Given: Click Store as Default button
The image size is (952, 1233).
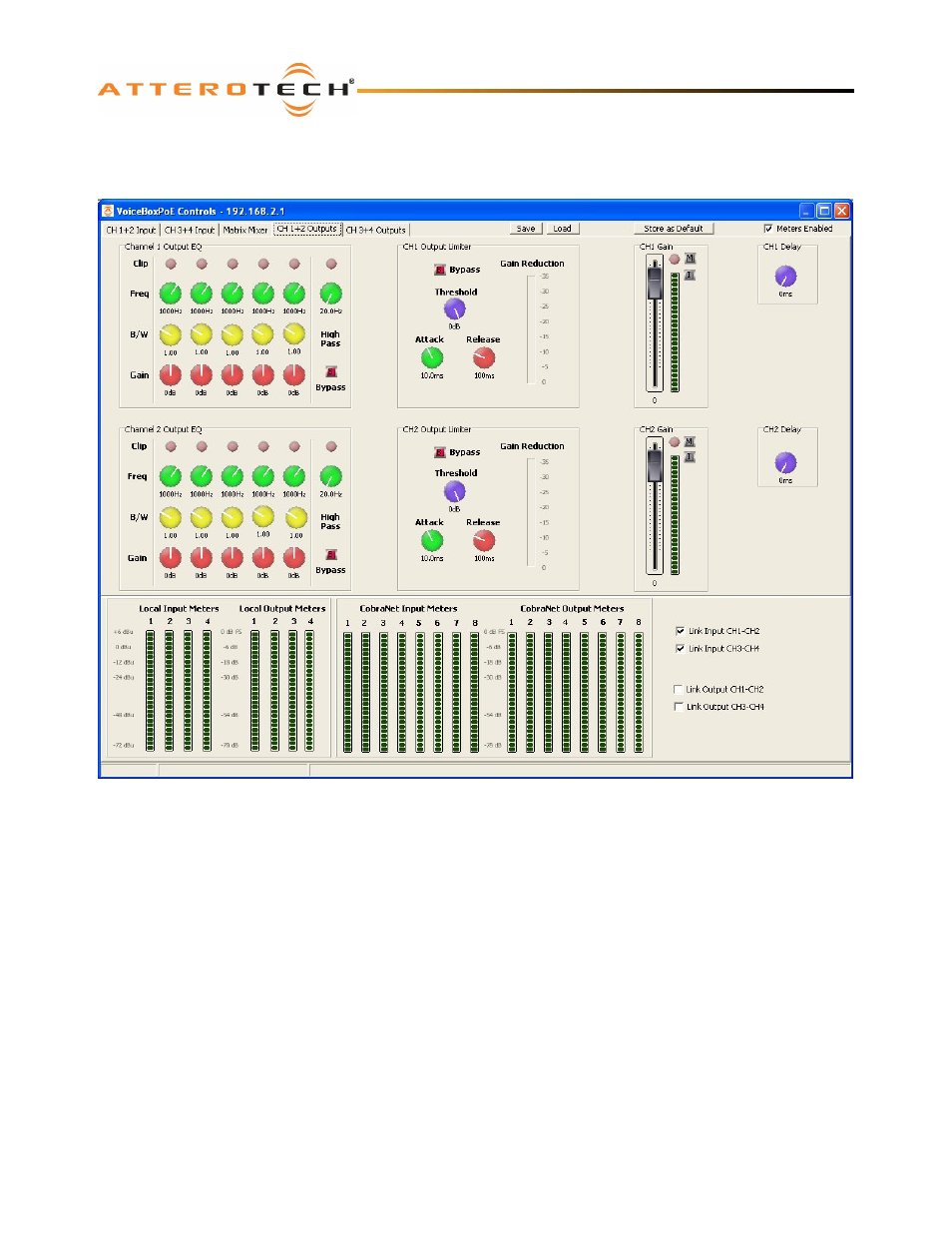Looking at the screenshot, I should [674, 229].
